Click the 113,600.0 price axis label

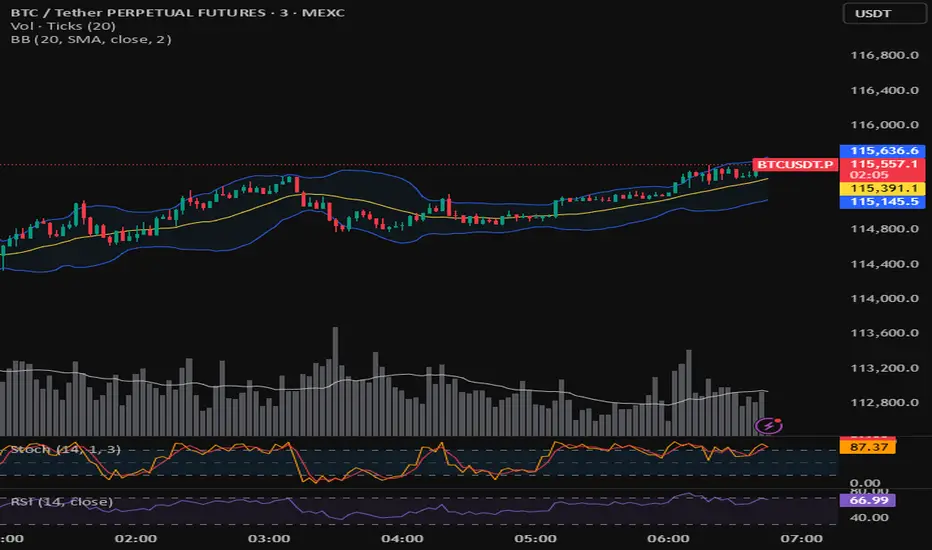885,333
